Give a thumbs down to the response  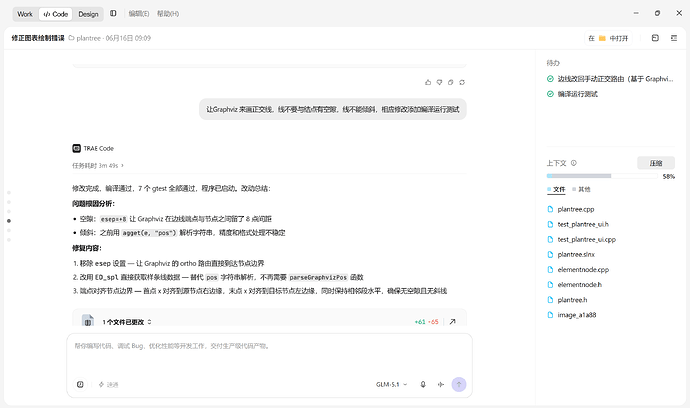(439, 82)
